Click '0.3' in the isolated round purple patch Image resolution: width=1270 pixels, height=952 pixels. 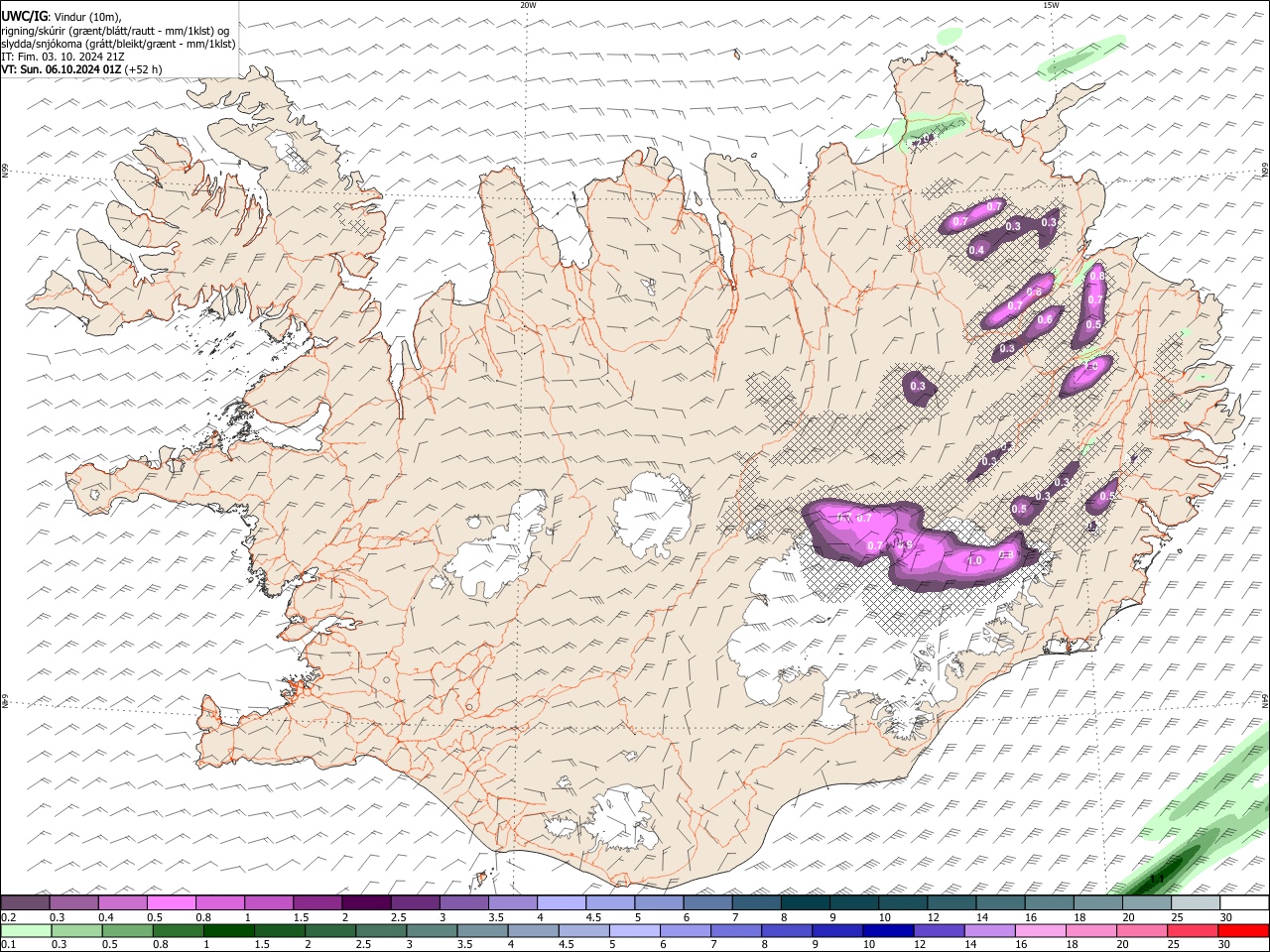tap(918, 386)
